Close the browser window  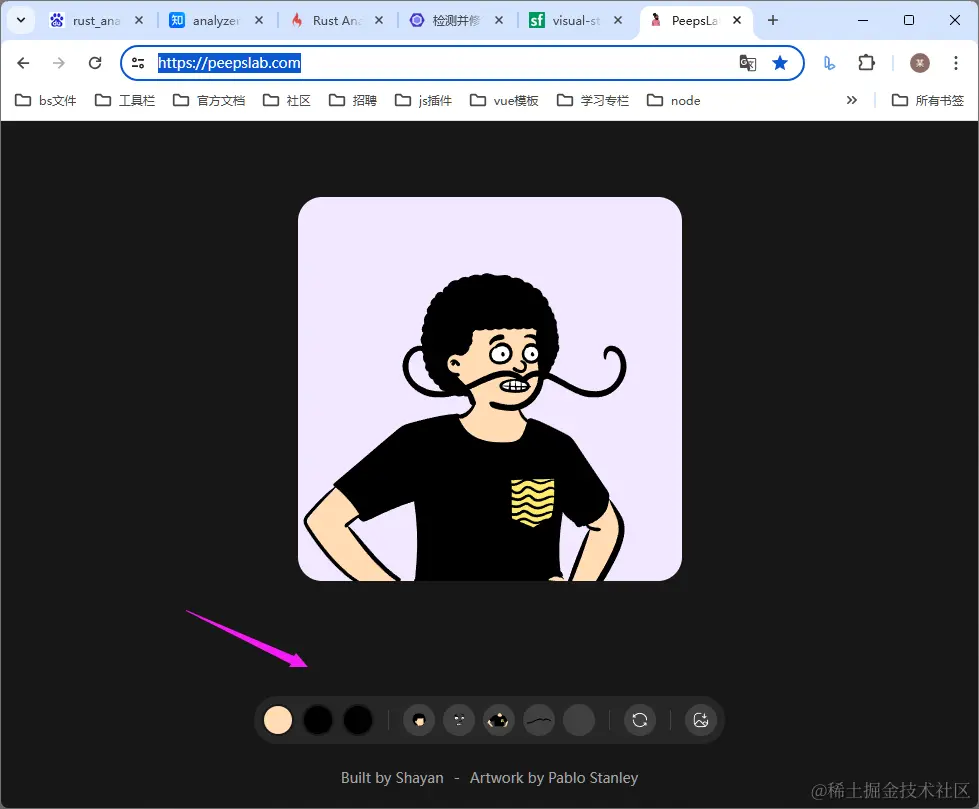pos(955,21)
